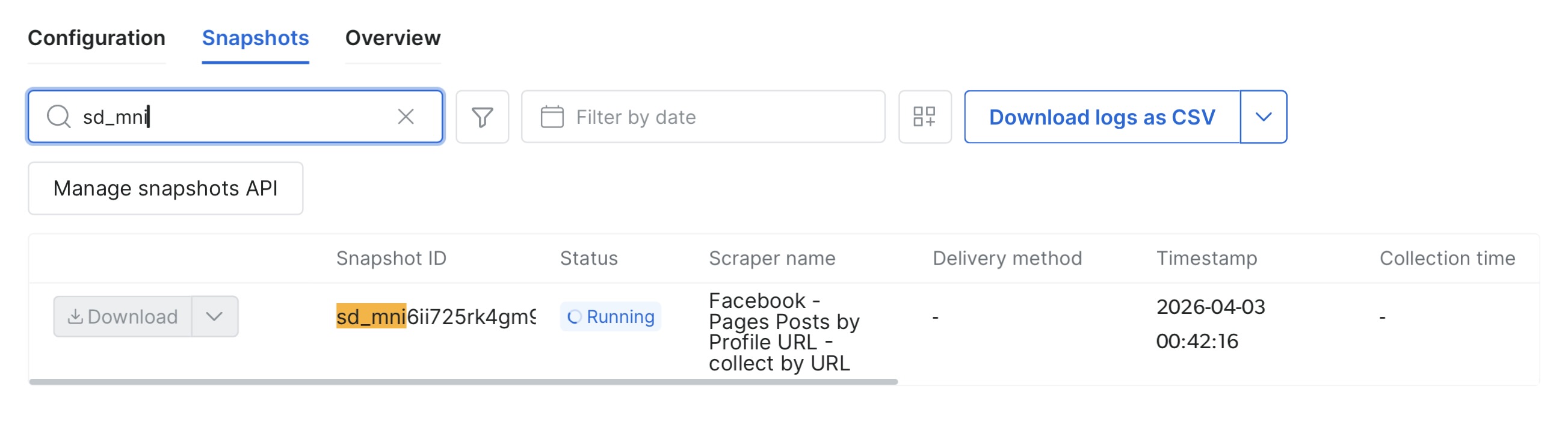Screen dimensions: 1568x439
Task: Click the Timestamp column header
Action: click(x=1206, y=259)
